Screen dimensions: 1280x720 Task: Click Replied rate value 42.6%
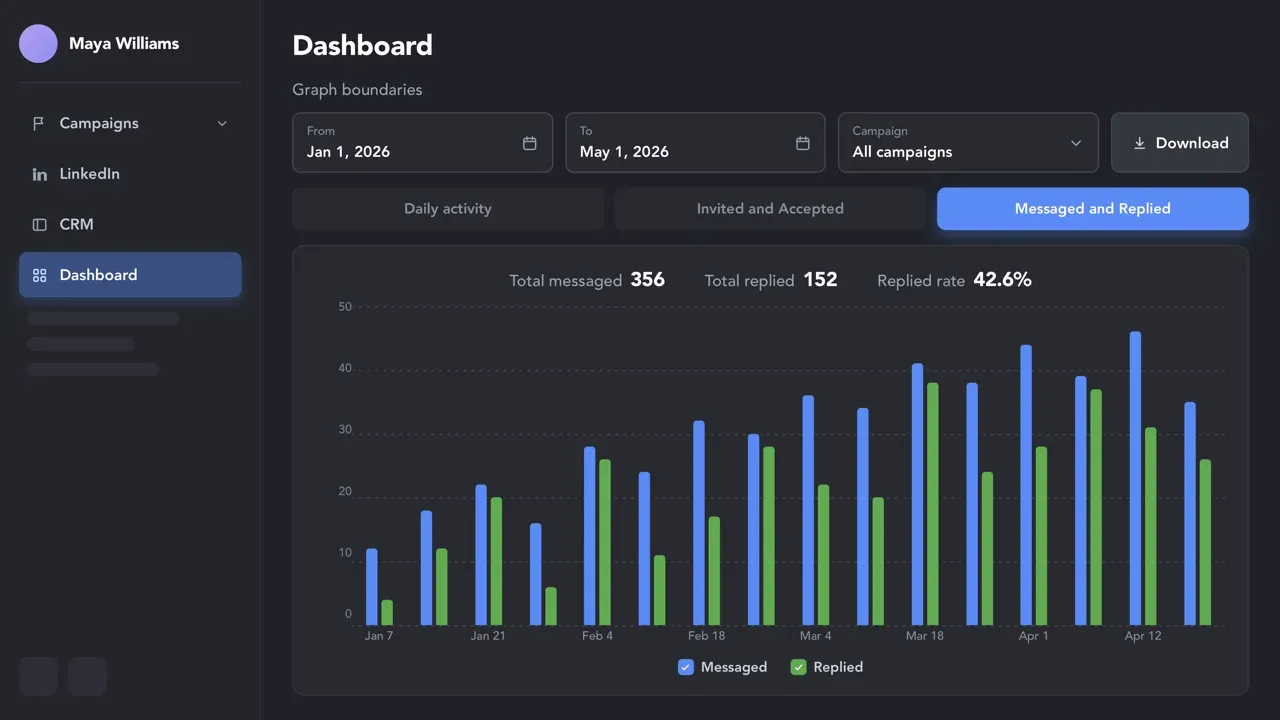point(1002,280)
